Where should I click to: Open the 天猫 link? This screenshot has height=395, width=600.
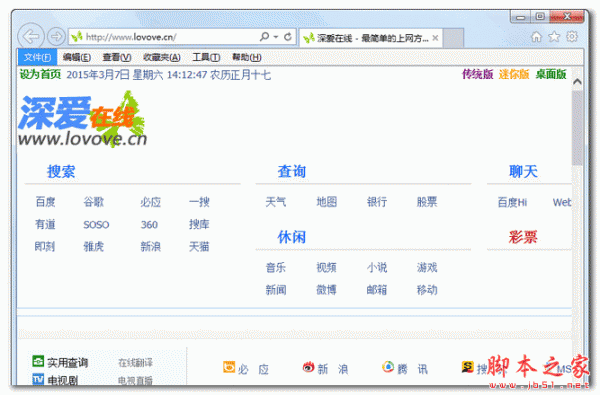(199, 246)
